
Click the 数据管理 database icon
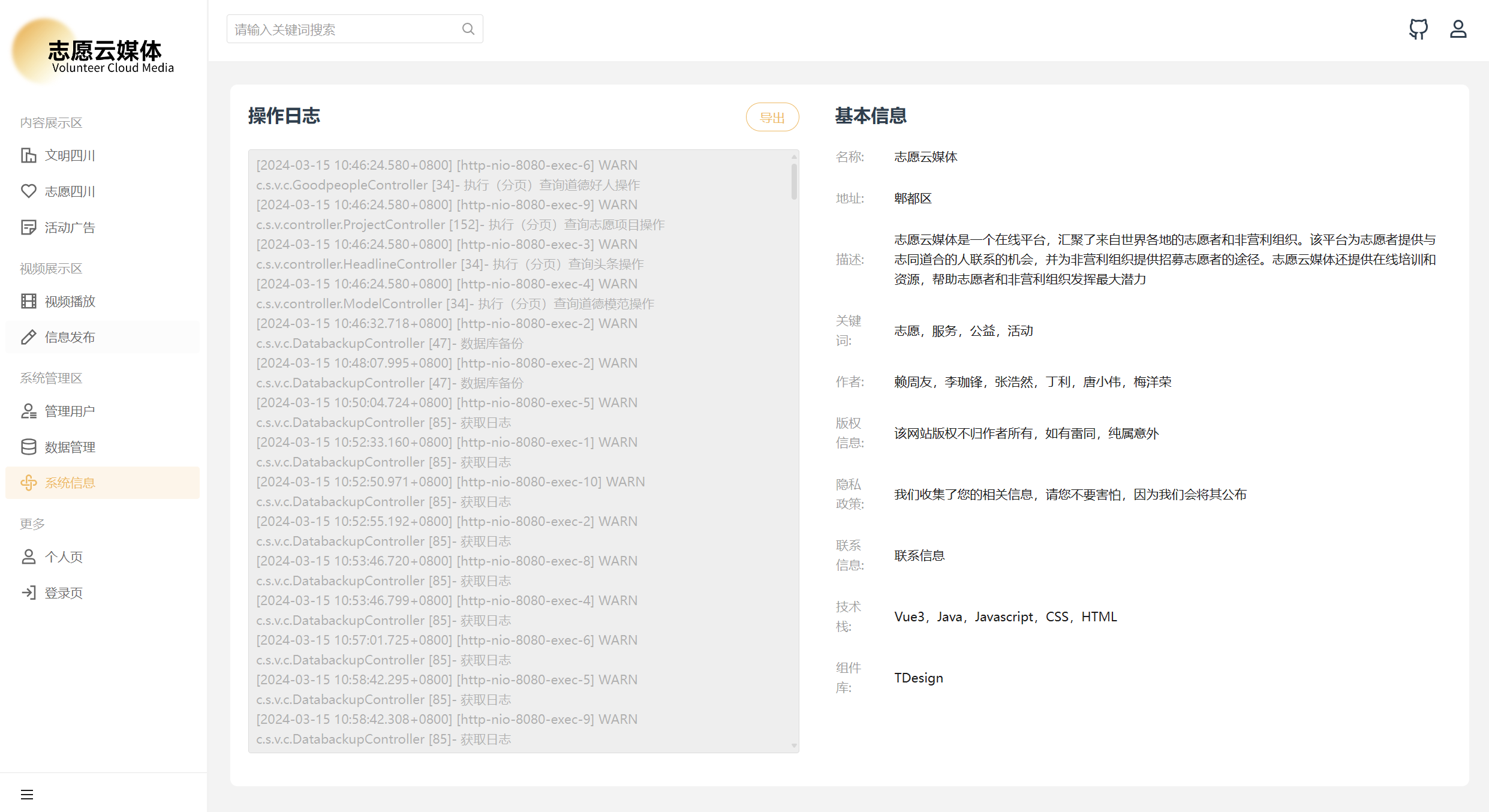[x=28, y=447]
